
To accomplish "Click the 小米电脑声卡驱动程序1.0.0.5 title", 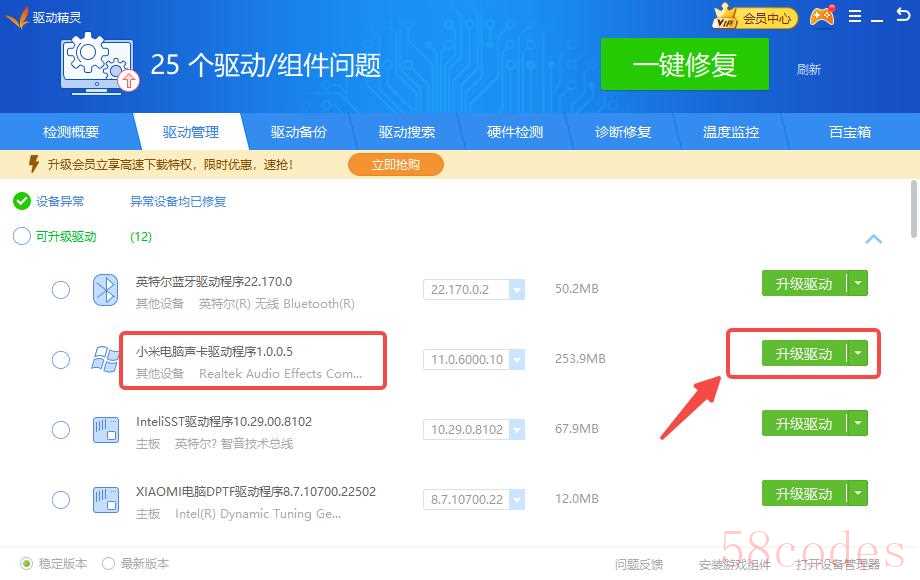I will pos(214,351).
